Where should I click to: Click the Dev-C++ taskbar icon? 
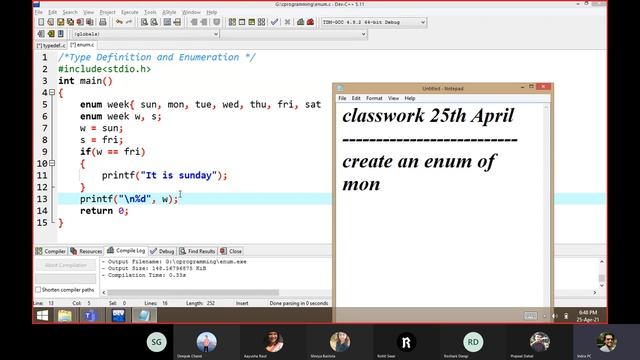click(118, 316)
